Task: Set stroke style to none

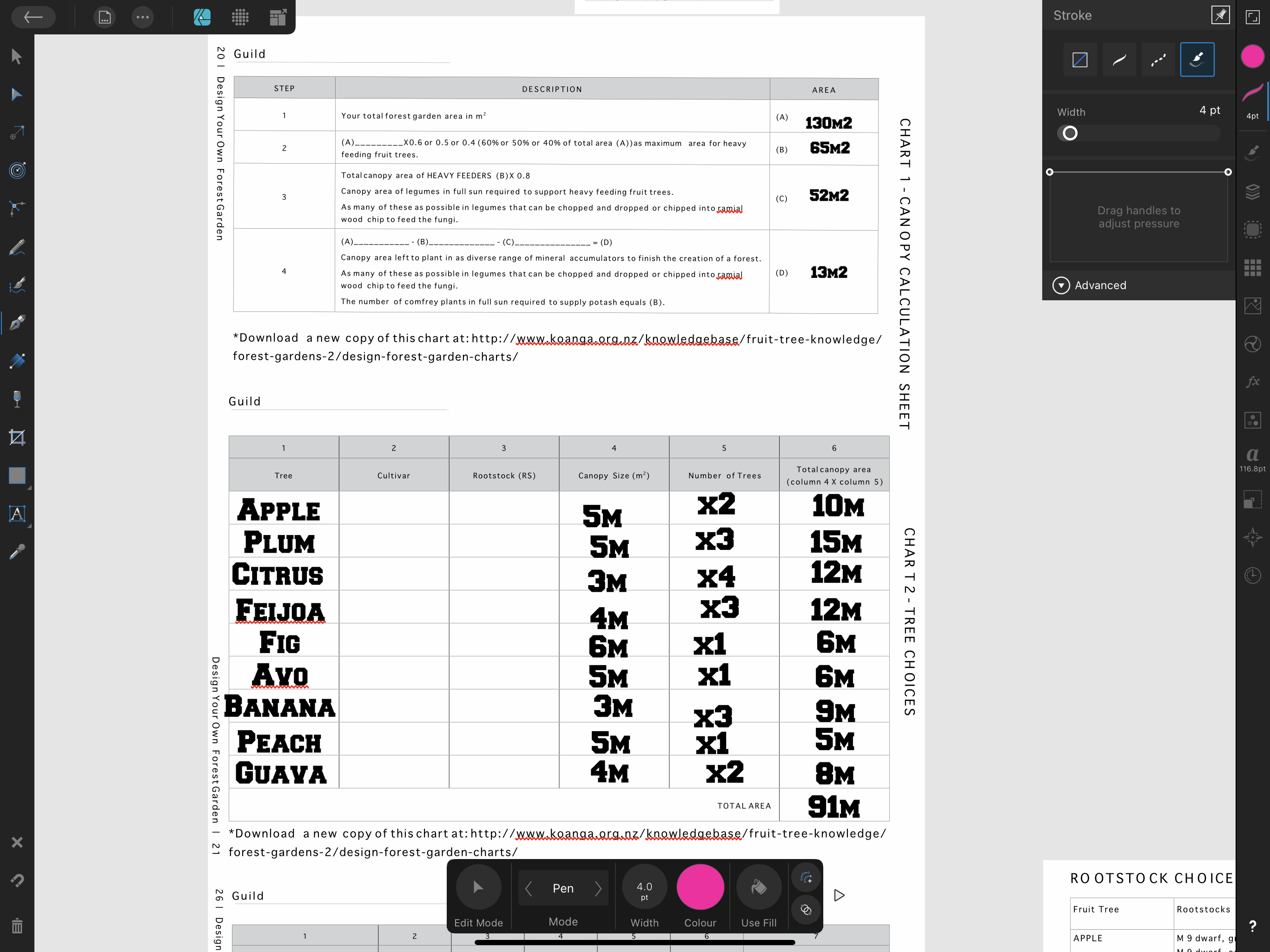Action: (1079, 59)
